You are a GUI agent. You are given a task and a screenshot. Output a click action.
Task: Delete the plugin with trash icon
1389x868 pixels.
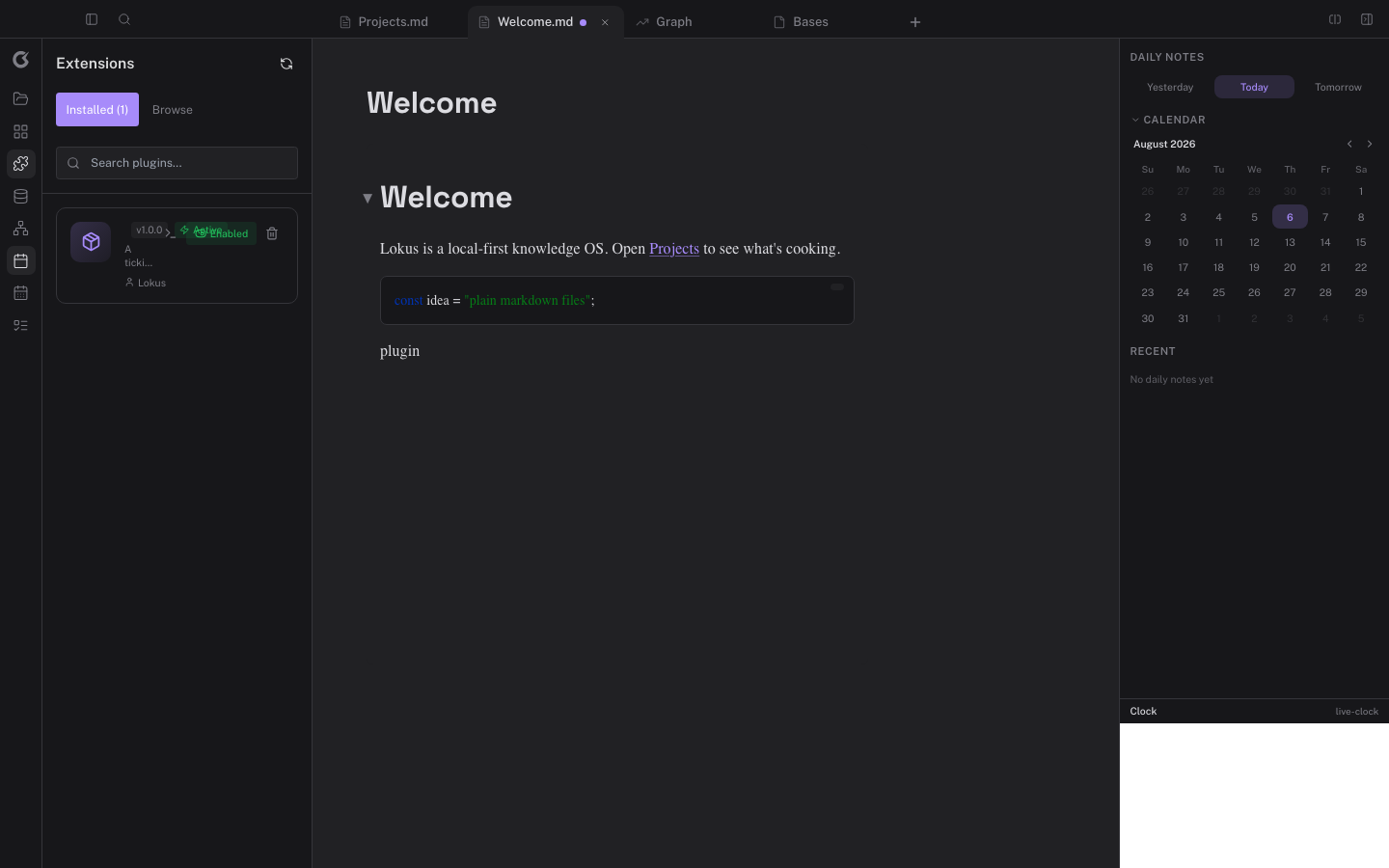point(272,233)
